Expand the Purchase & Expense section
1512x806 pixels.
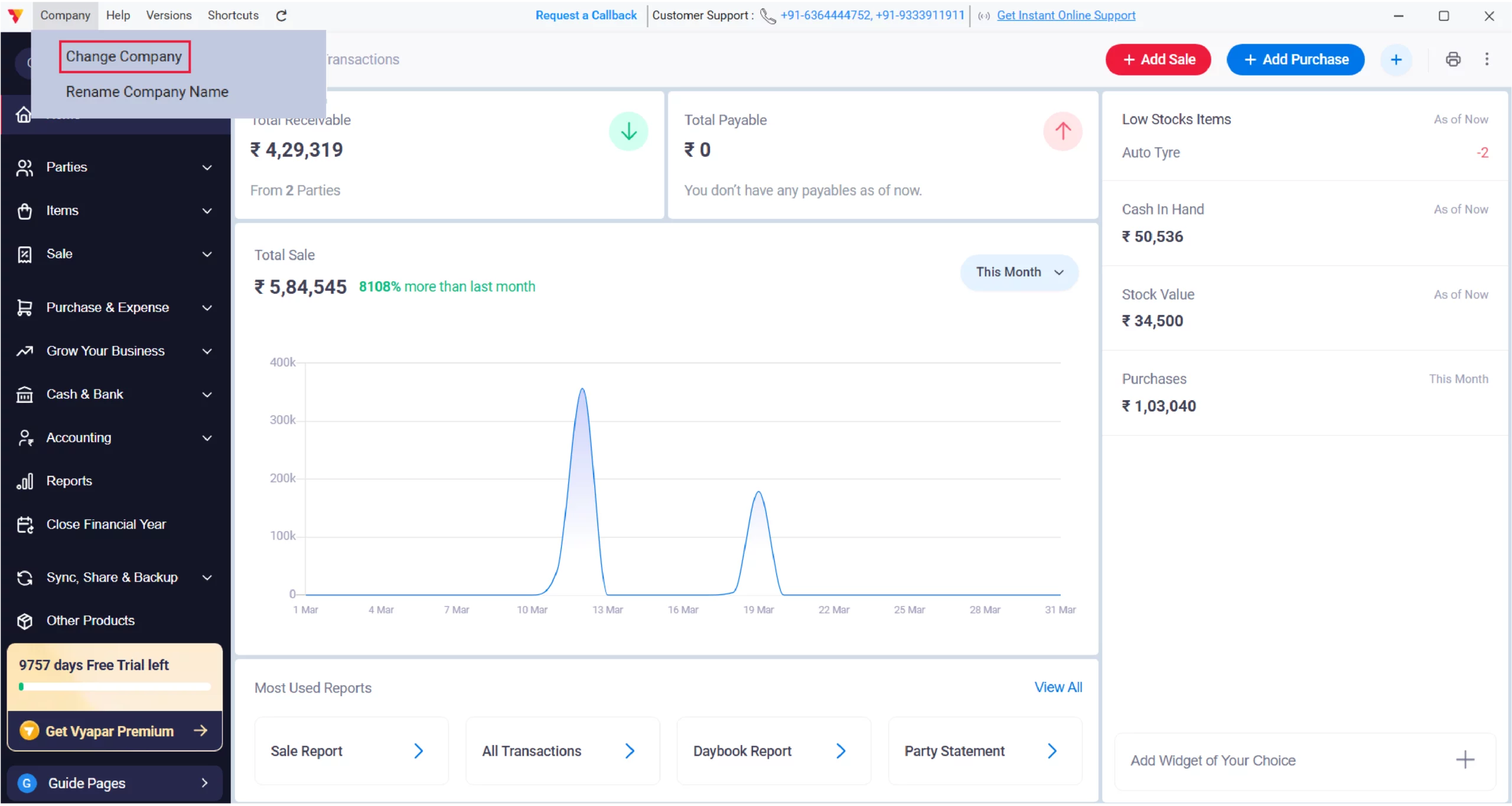[x=207, y=308]
